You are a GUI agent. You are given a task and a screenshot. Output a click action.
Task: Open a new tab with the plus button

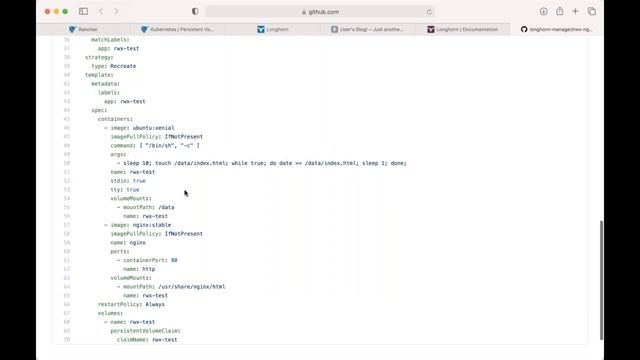click(x=575, y=11)
